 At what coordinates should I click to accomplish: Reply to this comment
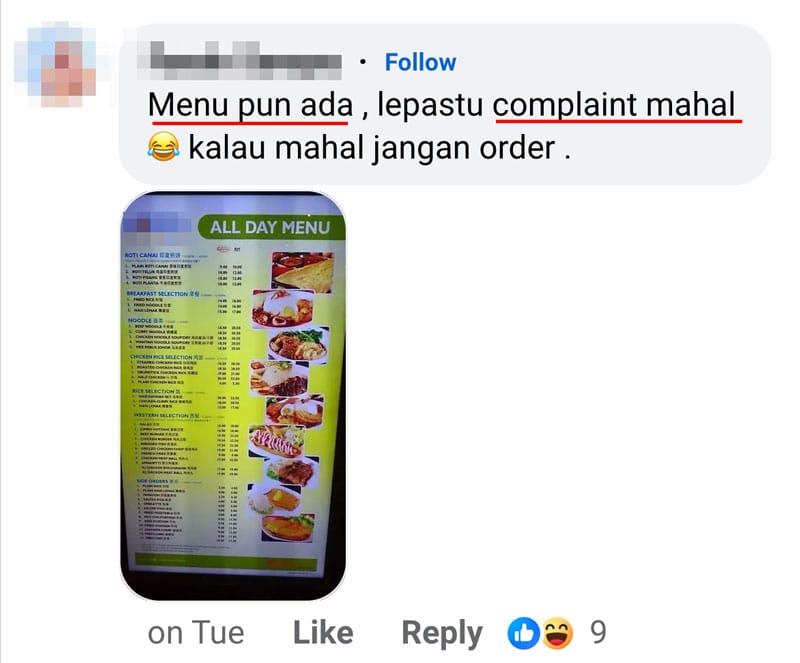pos(442,634)
